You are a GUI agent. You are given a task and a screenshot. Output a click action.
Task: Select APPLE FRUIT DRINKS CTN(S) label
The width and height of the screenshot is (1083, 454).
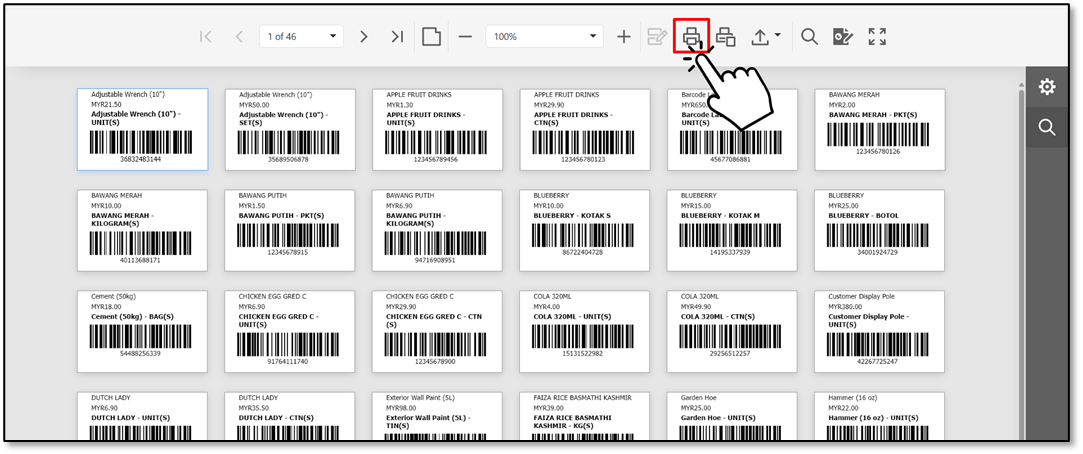click(584, 129)
